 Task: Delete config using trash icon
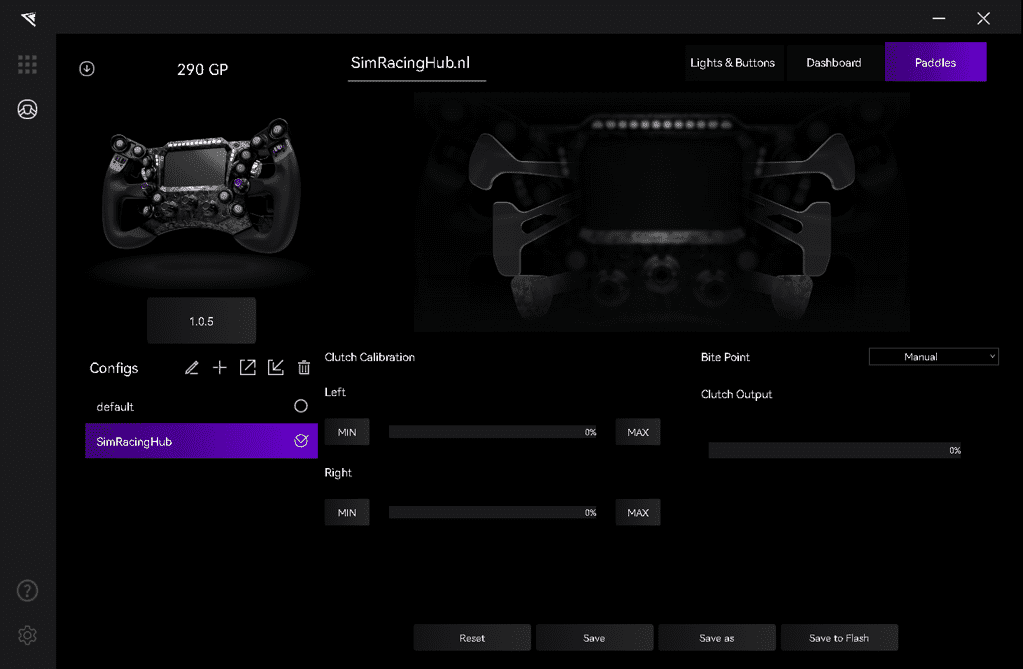[304, 368]
